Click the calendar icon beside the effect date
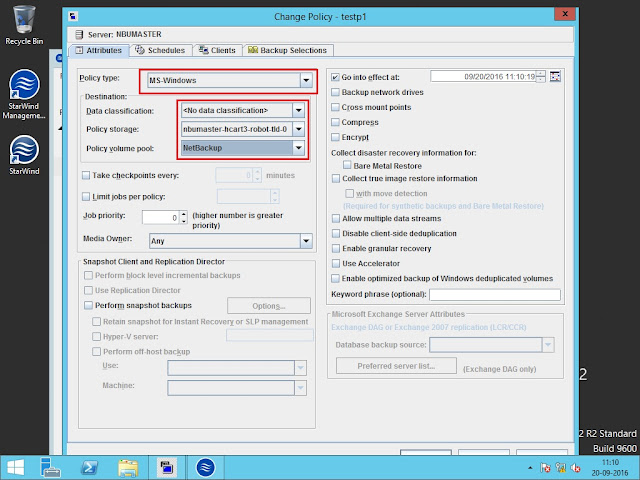The width and height of the screenshot is (640, 480). coord(555,76)
